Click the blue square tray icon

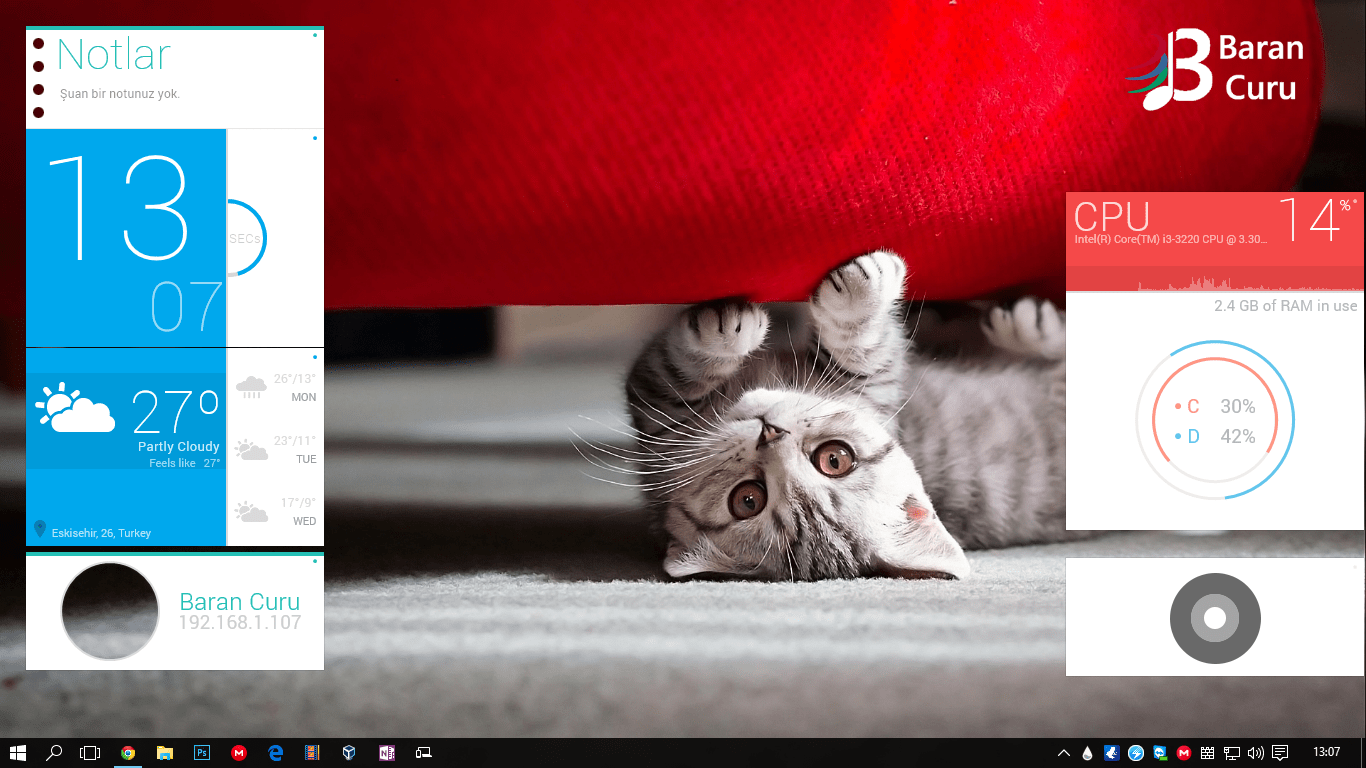tap(1112, 752)
